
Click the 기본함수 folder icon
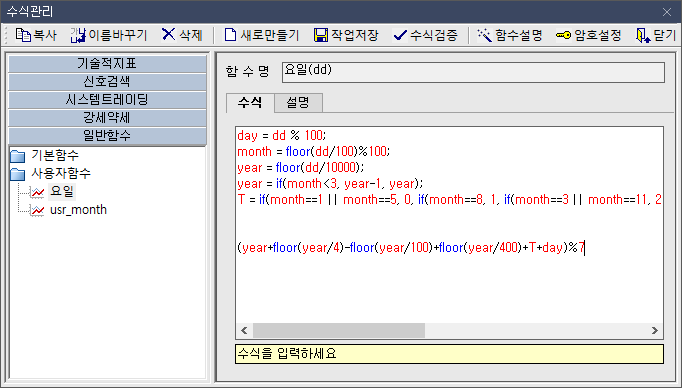[18, 156]
